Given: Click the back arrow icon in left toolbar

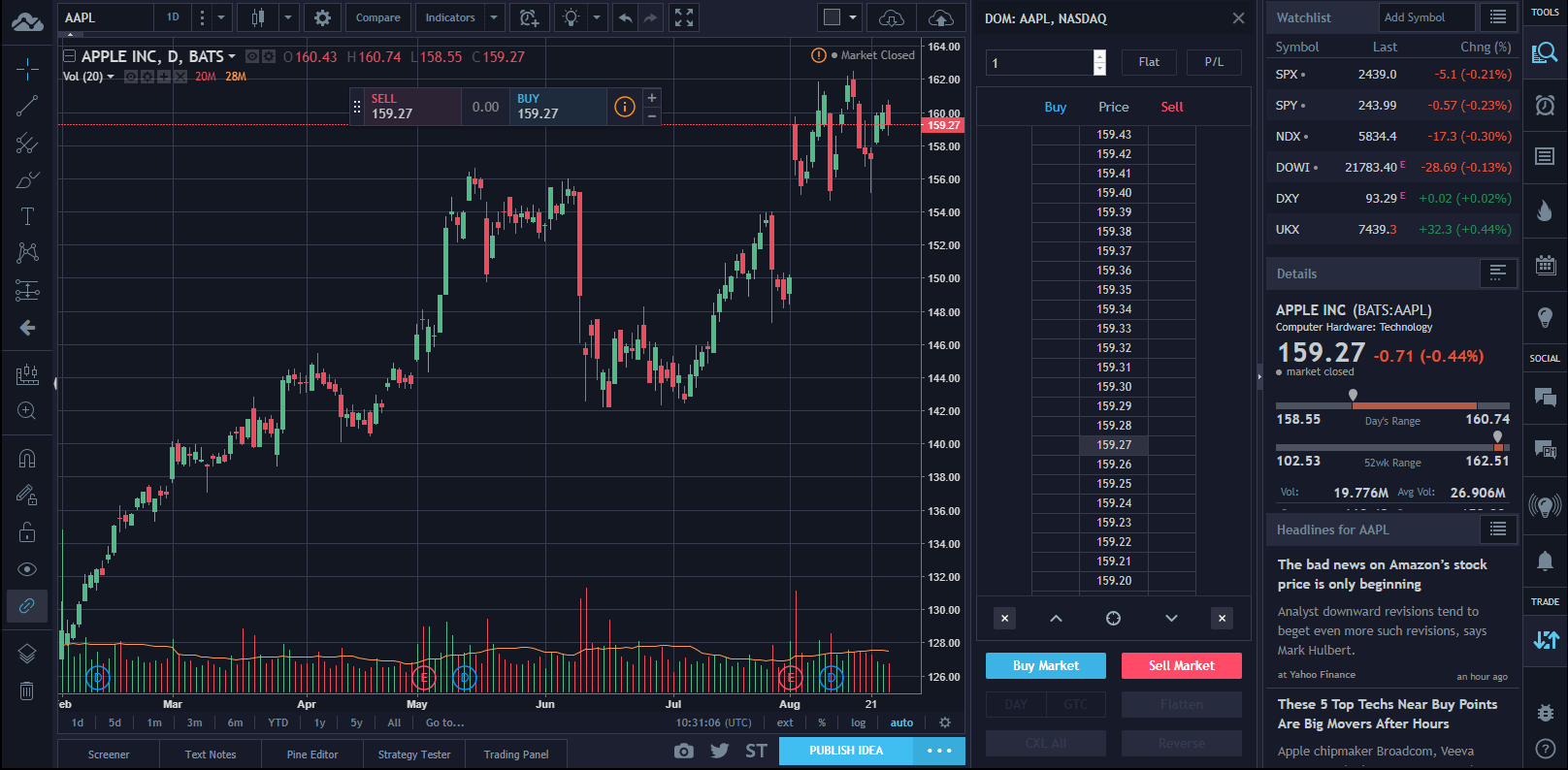Looking at the screenshot, I should [x=27, y=328].
